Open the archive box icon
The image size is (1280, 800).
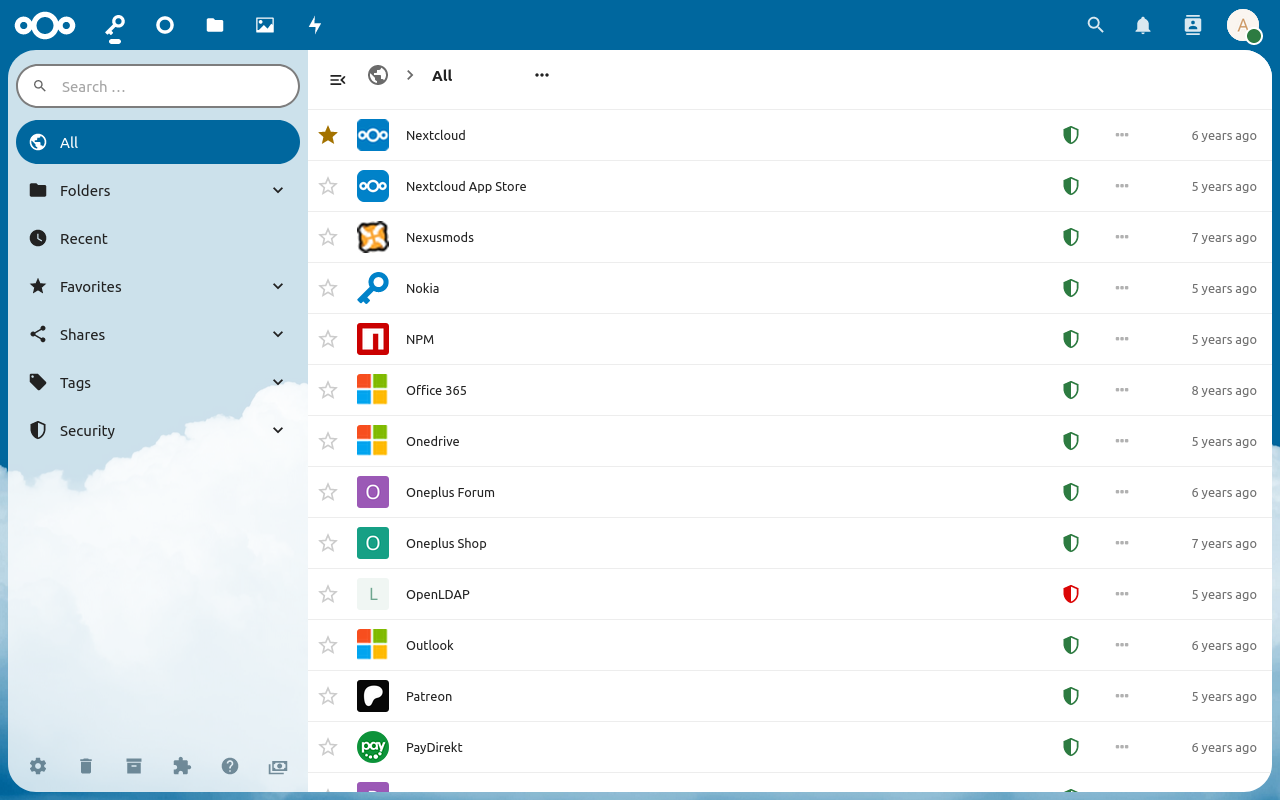tap(134, 766)
